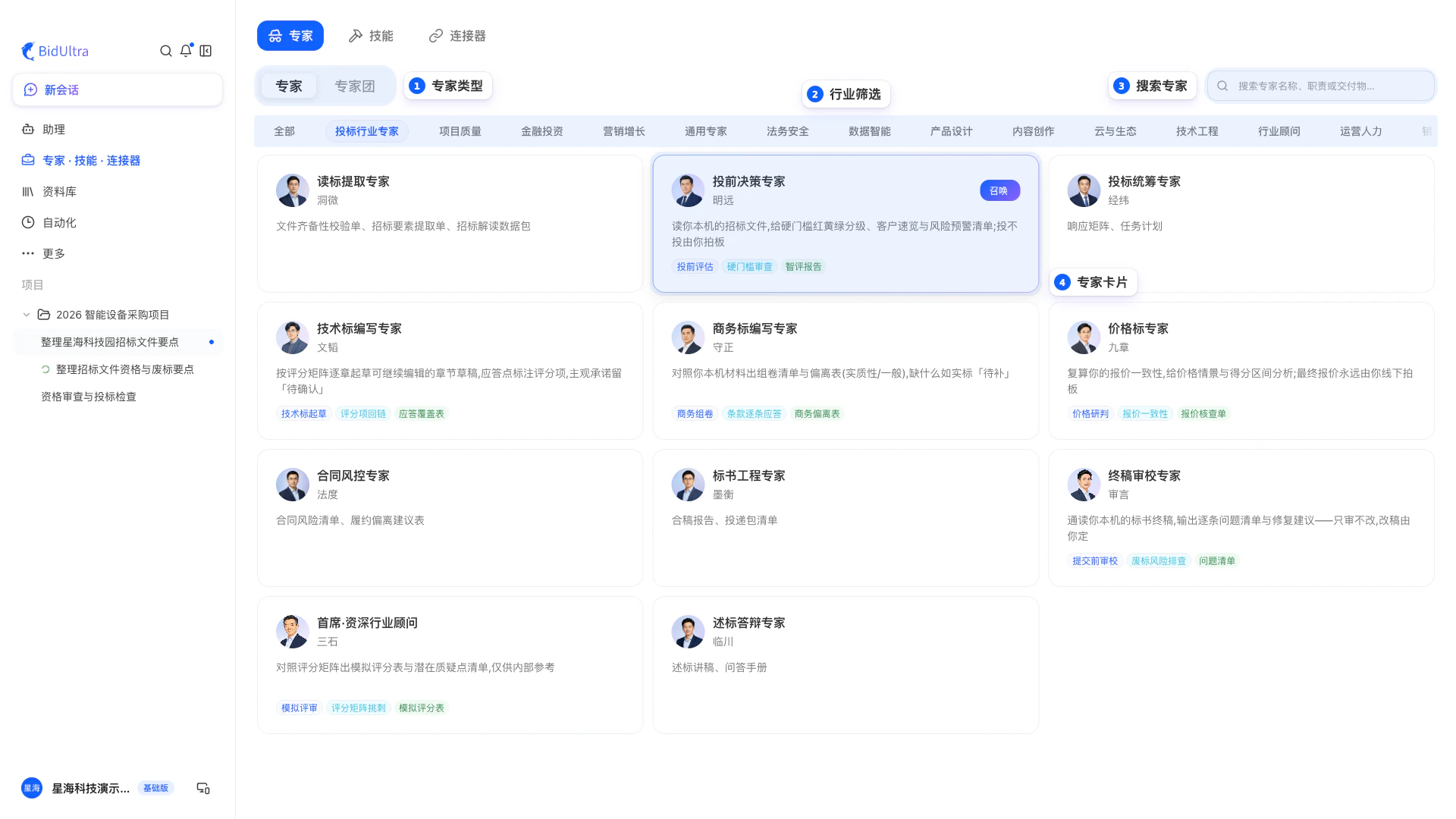The image size is (1456, 819).
Task: Filter by 法务安全 industry
Action: tap(788, 131)
